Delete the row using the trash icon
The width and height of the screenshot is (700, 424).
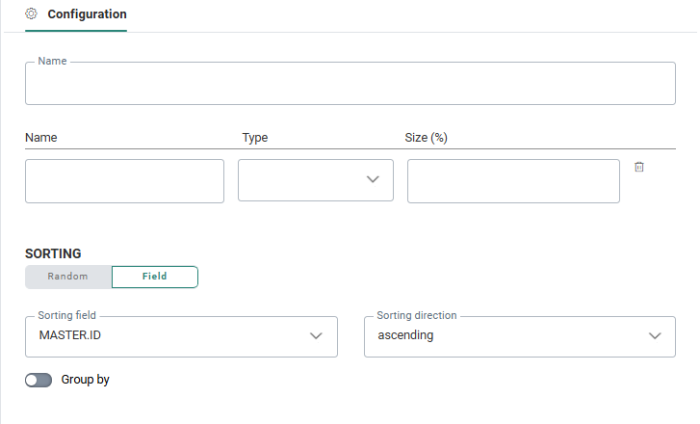tap(639, 167)
